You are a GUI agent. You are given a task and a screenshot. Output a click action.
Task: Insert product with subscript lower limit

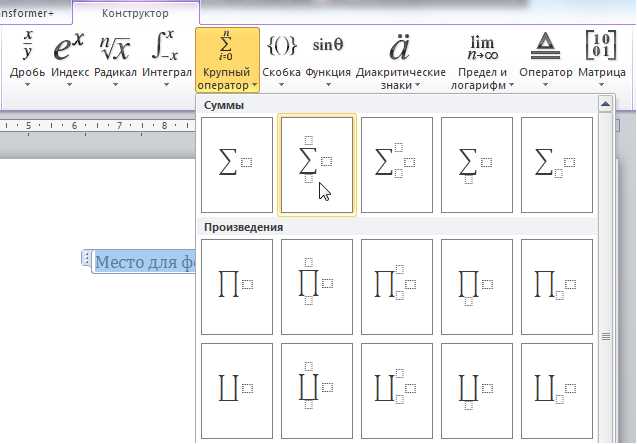click(x=557, y=287)
